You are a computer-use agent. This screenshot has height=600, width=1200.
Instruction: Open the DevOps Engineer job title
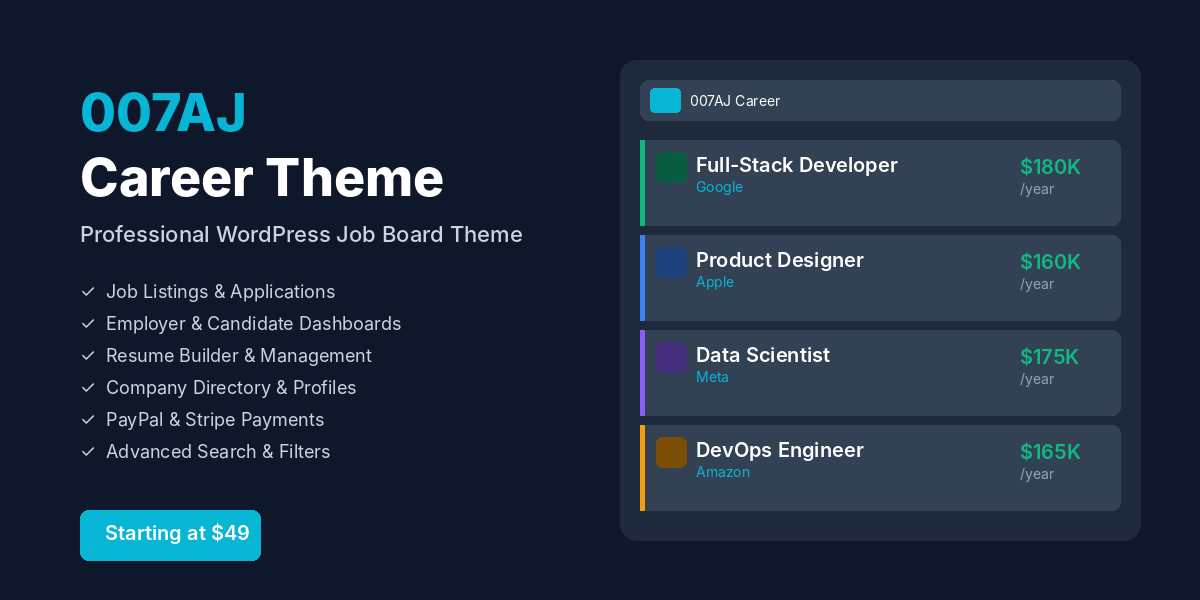[780, 450]
